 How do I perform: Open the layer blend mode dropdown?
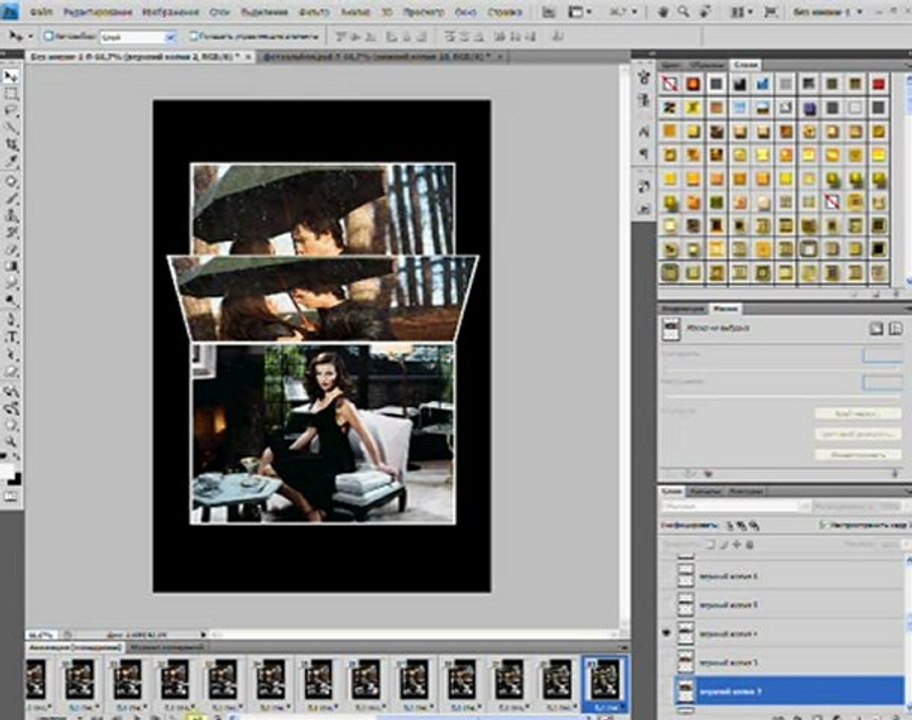point(736,506)
